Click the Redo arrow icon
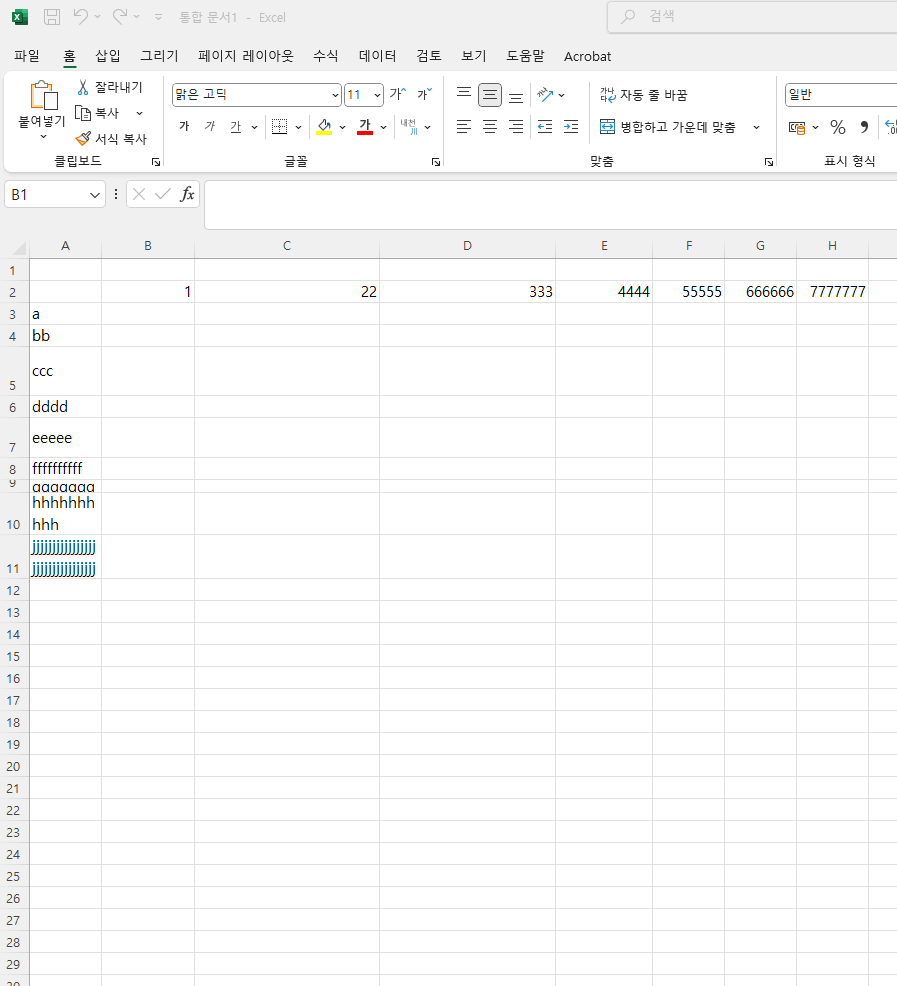Image resolution: width=897 pixels, height=986 pixels. 120,16
